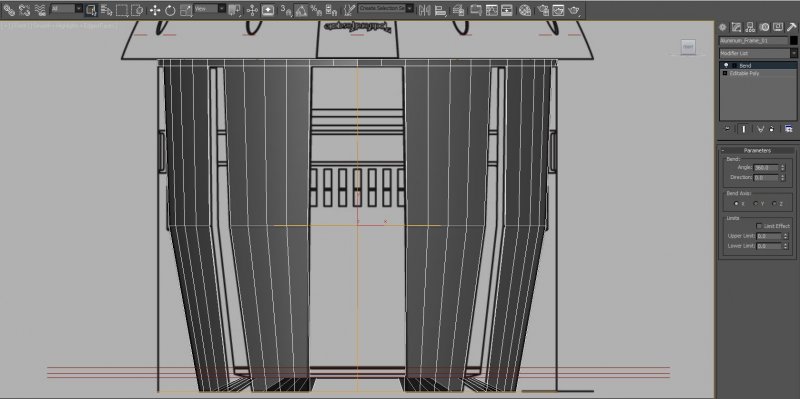Click the Select and Link icon
Screen dimensions: 800x399
tap(9, 10)
